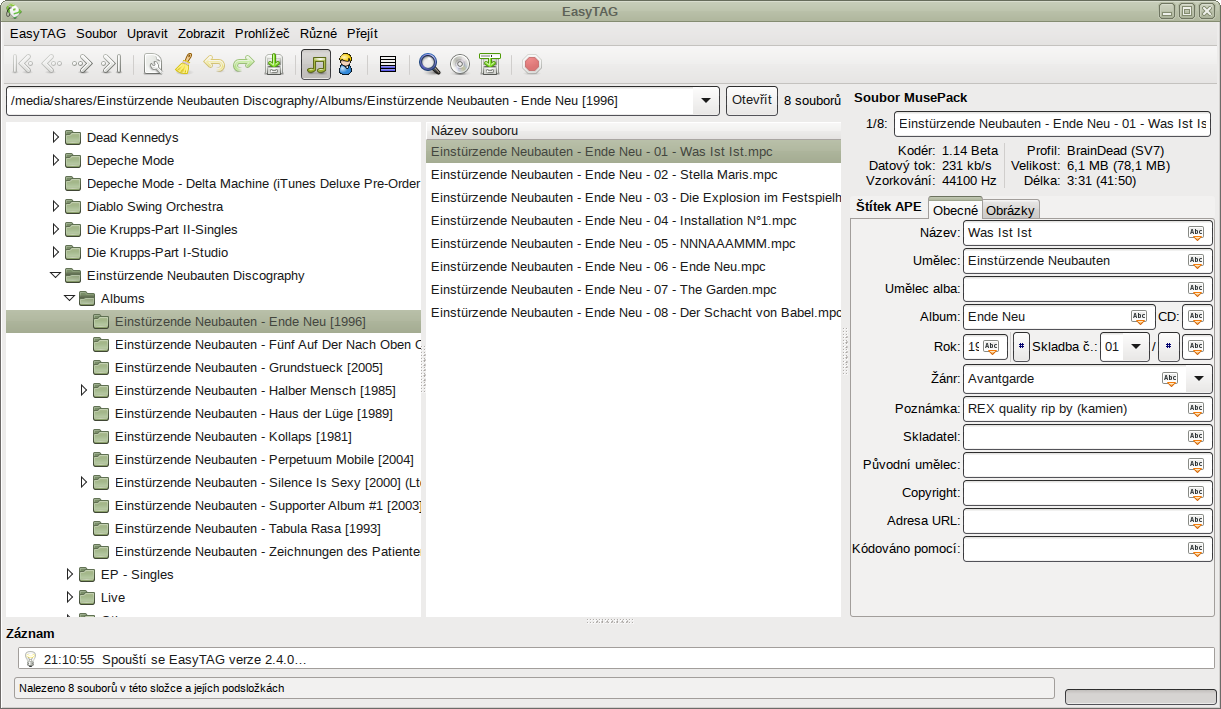This screenshot has height=709, width=1221.
Task: Collapse Einstürzende Neubauten Discography folder
Action: tap(56, 275)
